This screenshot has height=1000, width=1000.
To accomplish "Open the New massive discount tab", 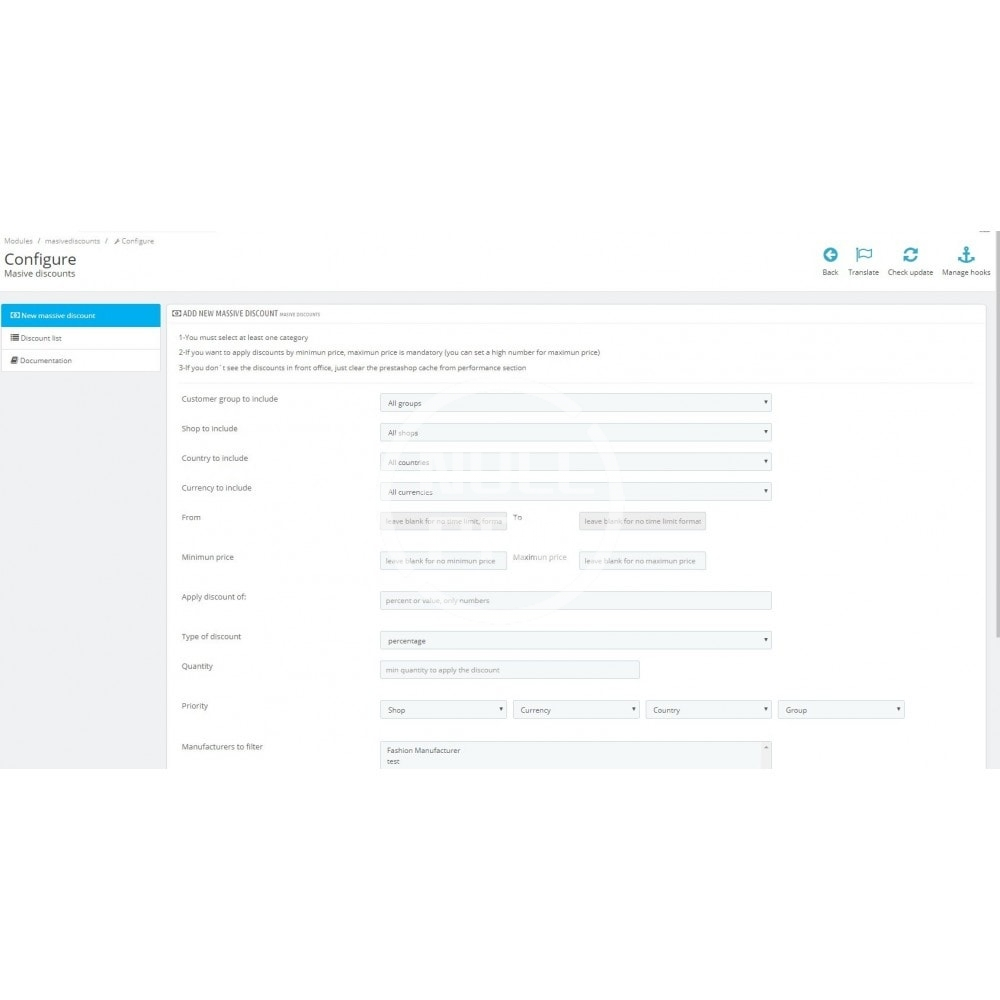I will click(x=80, y=316).
